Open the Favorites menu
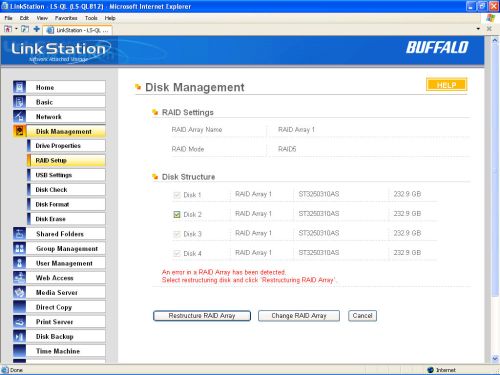Image resolution: width=500 pixels, height=375 pixels. pos(66,18)
